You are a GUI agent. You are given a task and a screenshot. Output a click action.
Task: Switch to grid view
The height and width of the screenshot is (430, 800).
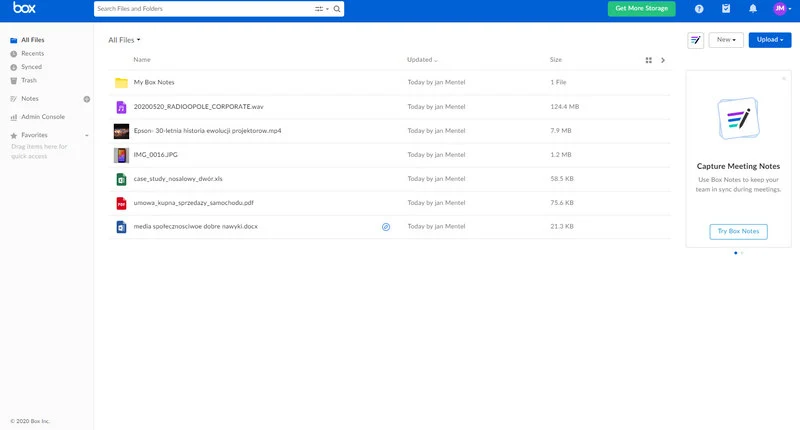click(648, 60)
